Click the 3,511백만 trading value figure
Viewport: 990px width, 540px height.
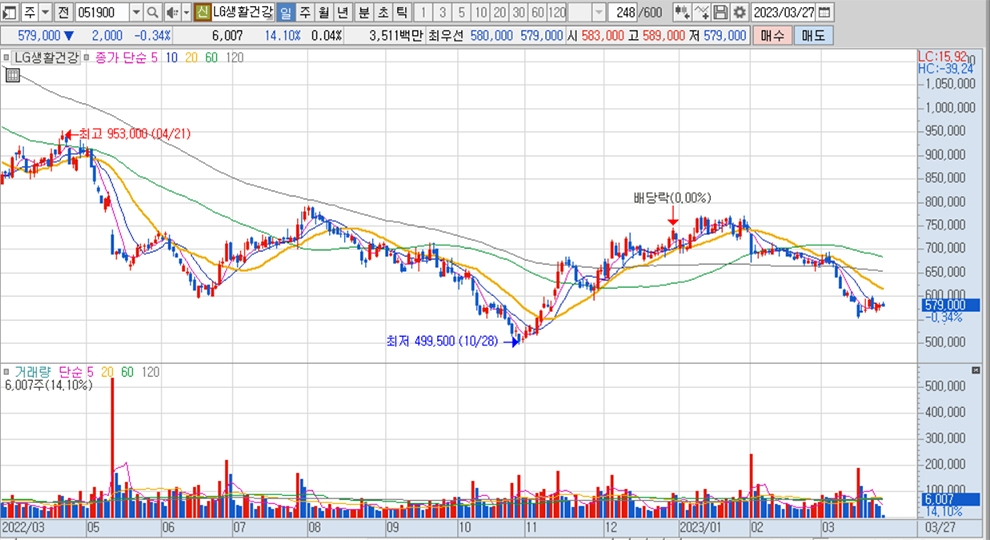pos(397,35)
